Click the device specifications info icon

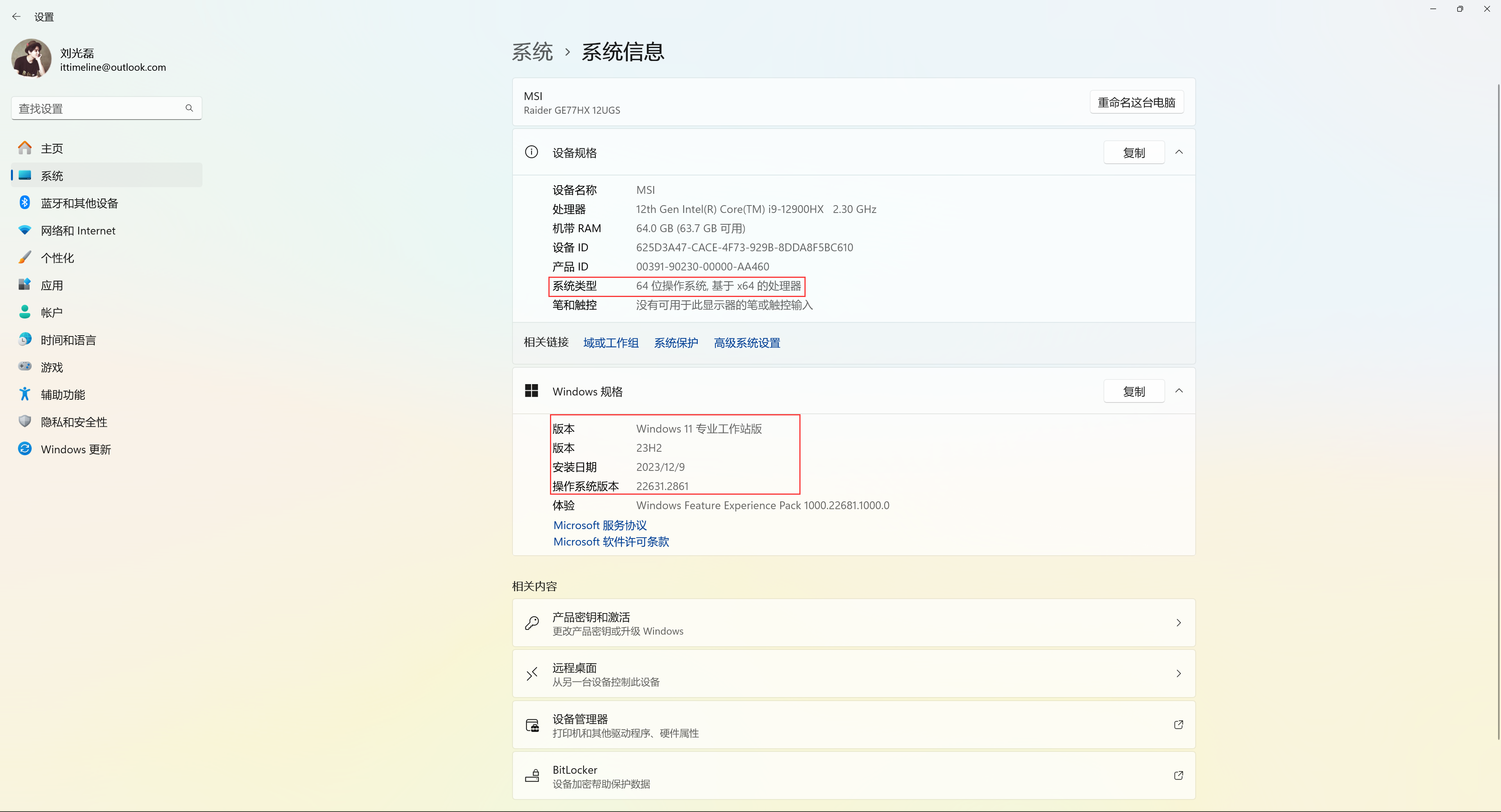[x=531, y=152]
